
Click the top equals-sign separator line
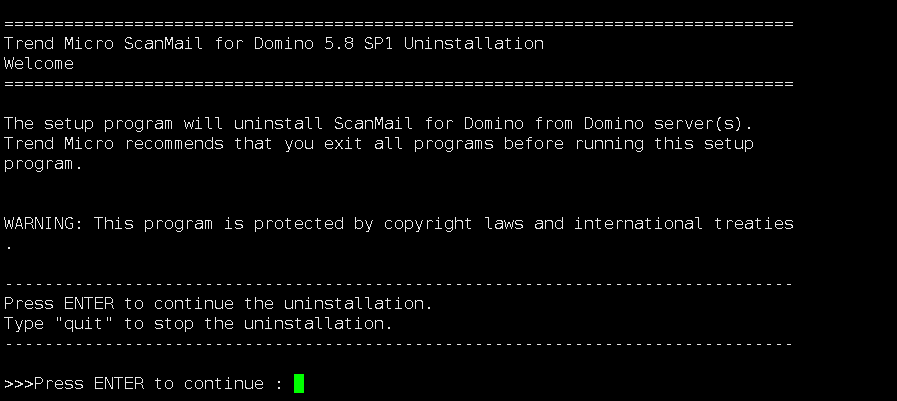[x=398, y=23]
